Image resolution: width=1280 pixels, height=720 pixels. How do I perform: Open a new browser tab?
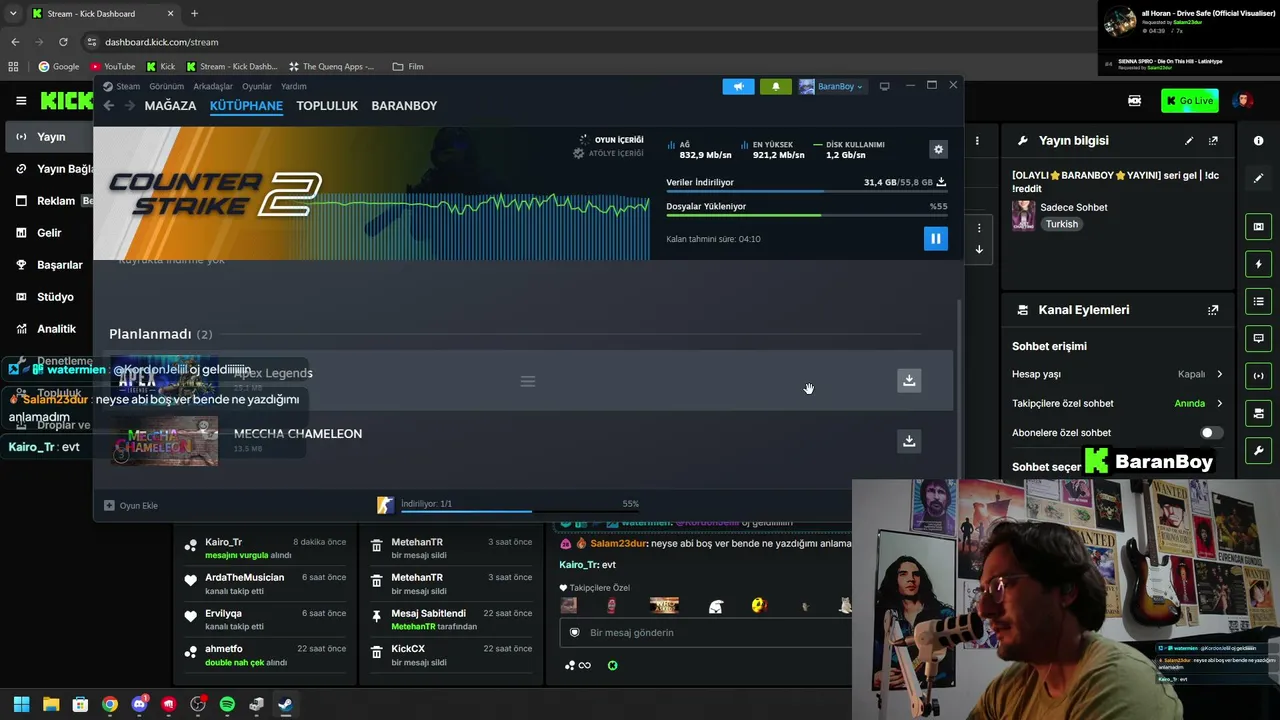(194, 14)
